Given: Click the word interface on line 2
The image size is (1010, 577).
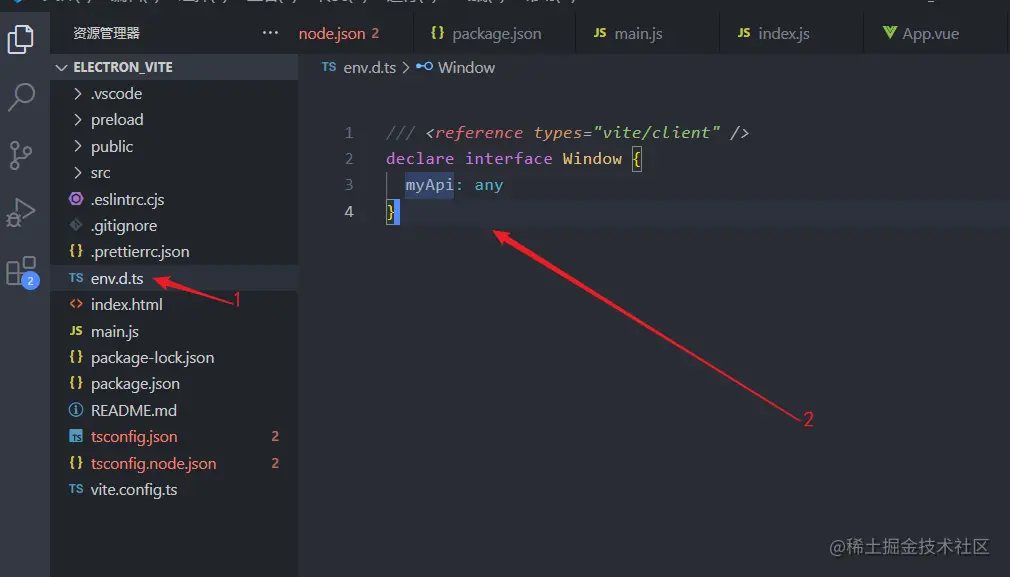Looking at the screenshot, I should [x=508, y=158].
